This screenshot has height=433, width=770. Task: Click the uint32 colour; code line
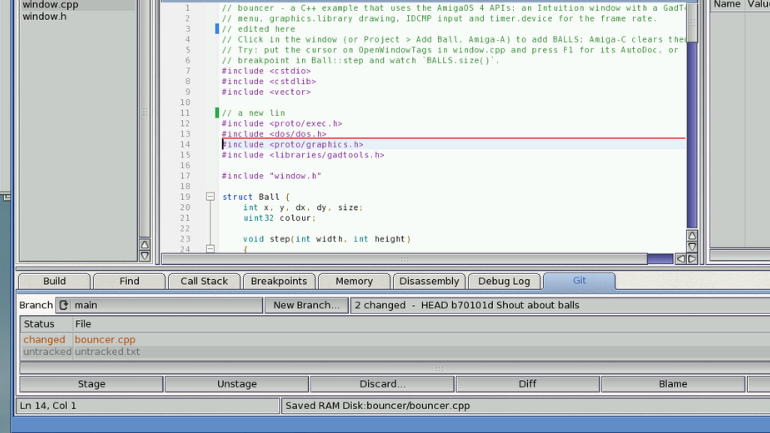tap(279, 218)
